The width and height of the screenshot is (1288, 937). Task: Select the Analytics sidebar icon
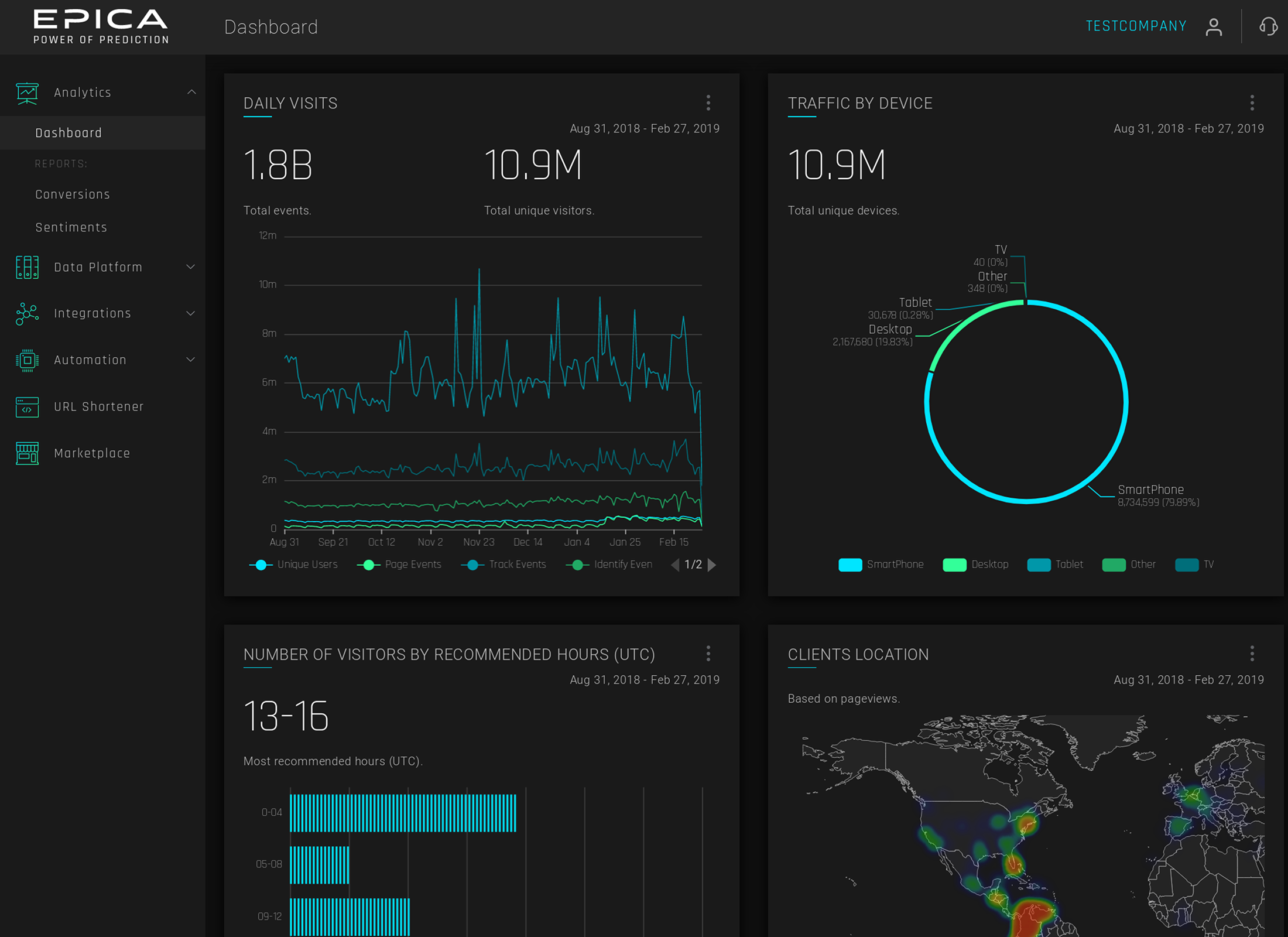[26, 93]
